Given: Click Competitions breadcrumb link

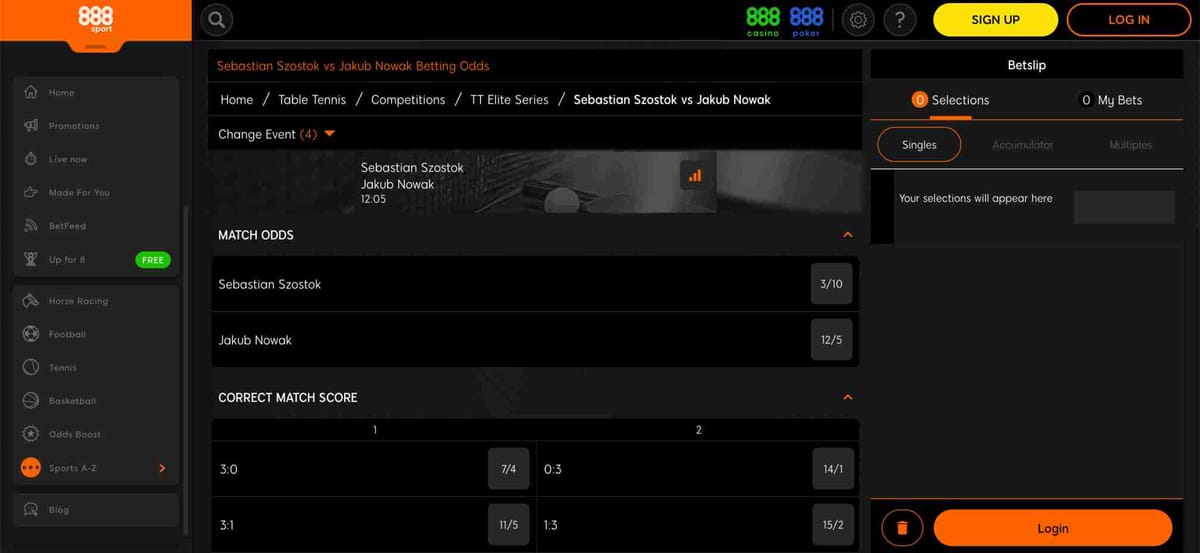Looking at the screenshot, I should click(x=408, y=99).
